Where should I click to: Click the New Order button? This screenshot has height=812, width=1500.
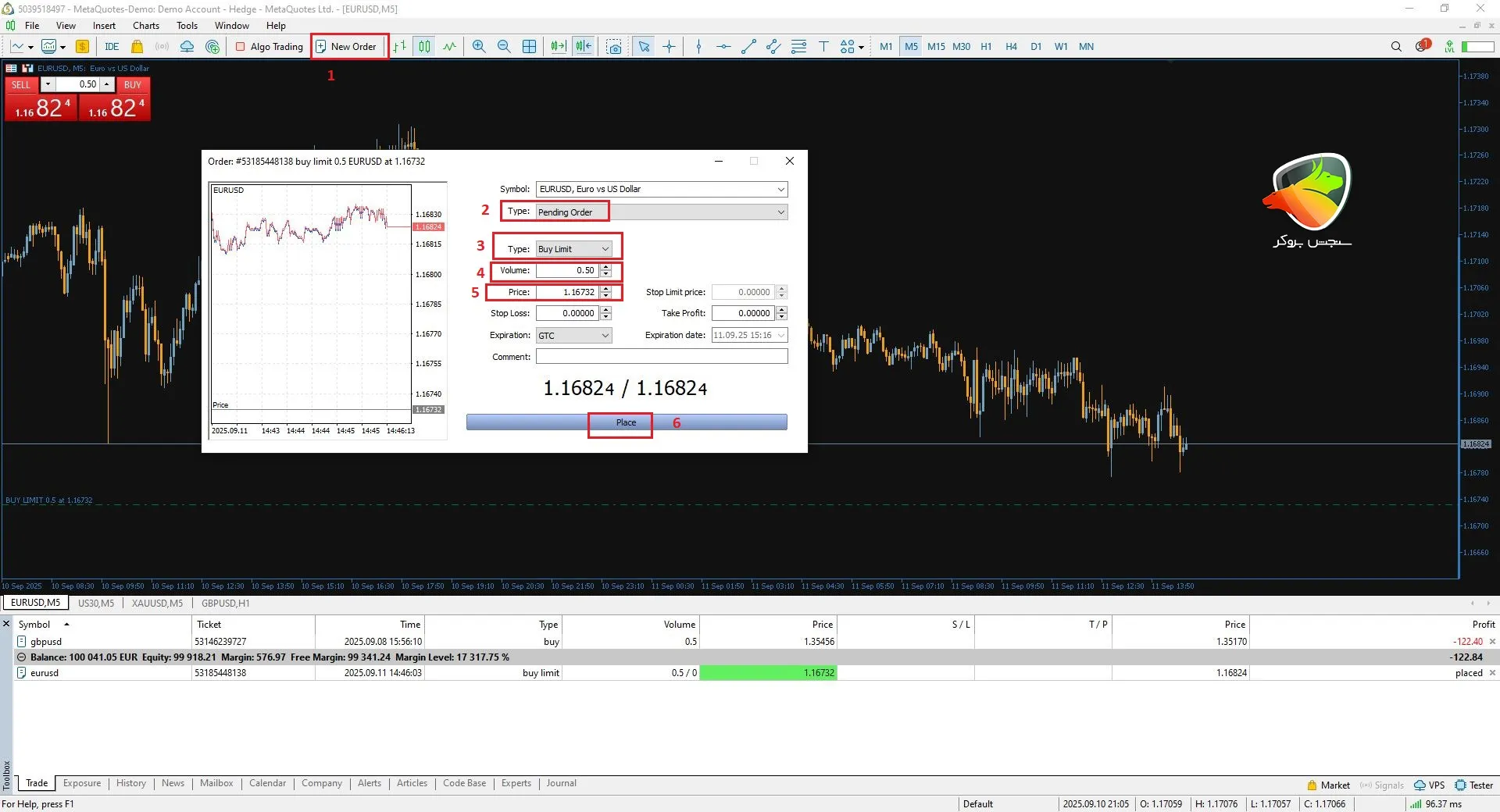tap(347, 47)
